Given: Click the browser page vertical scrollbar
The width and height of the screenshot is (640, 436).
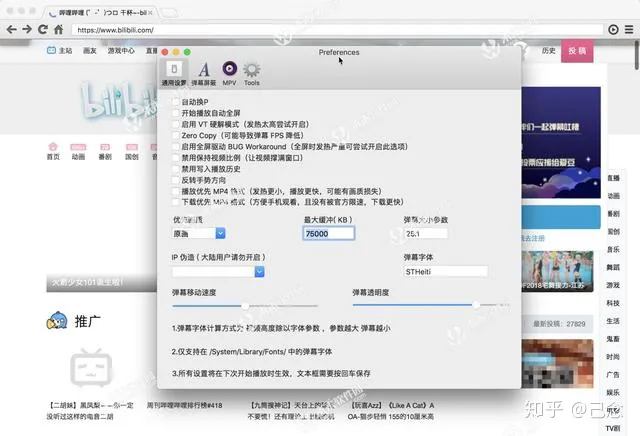Looking at the screenshot, I should [637, 55].
